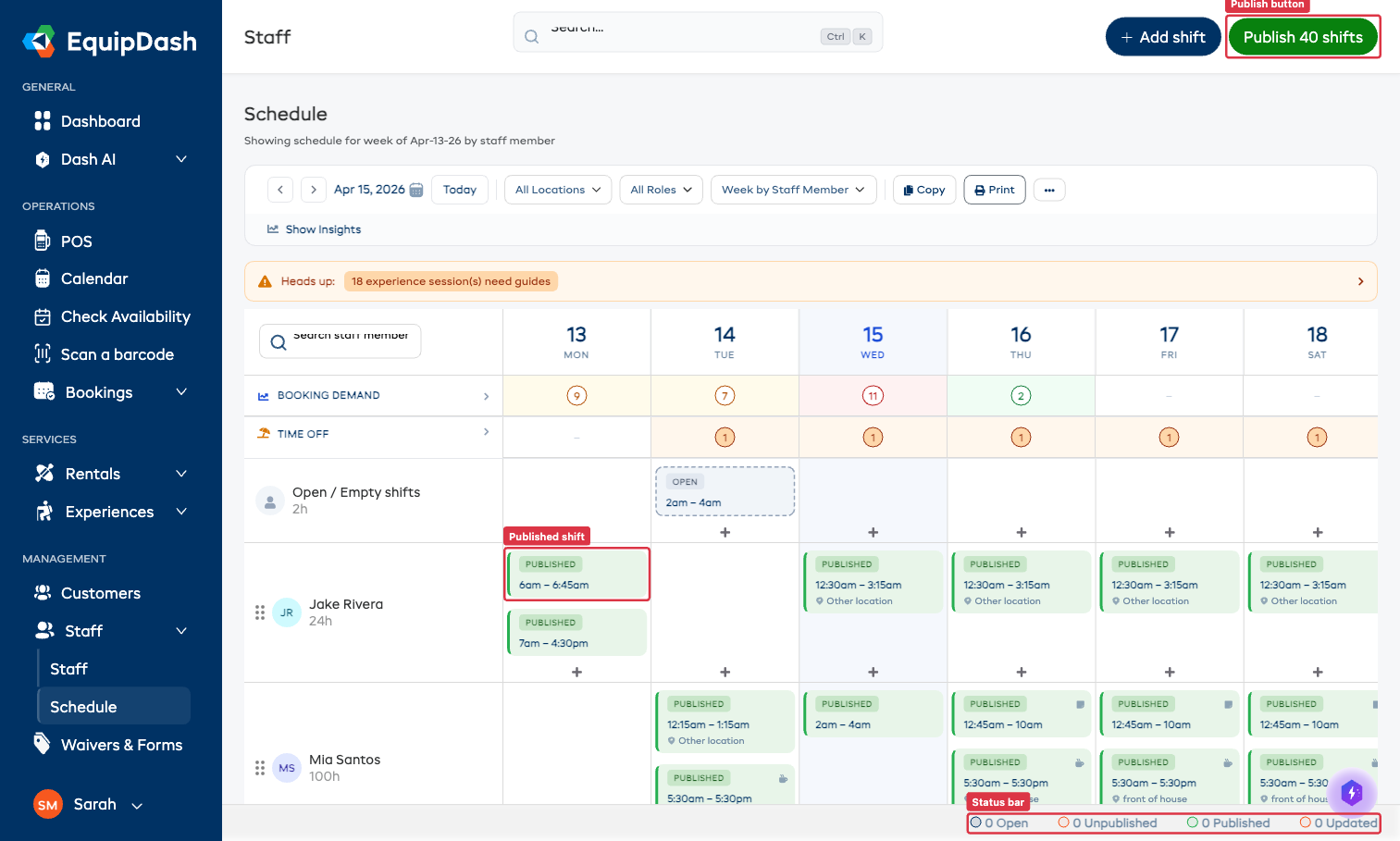Go to the previous week arrow
This screenshot has width=1400, height=841.
tap(280, 190)
